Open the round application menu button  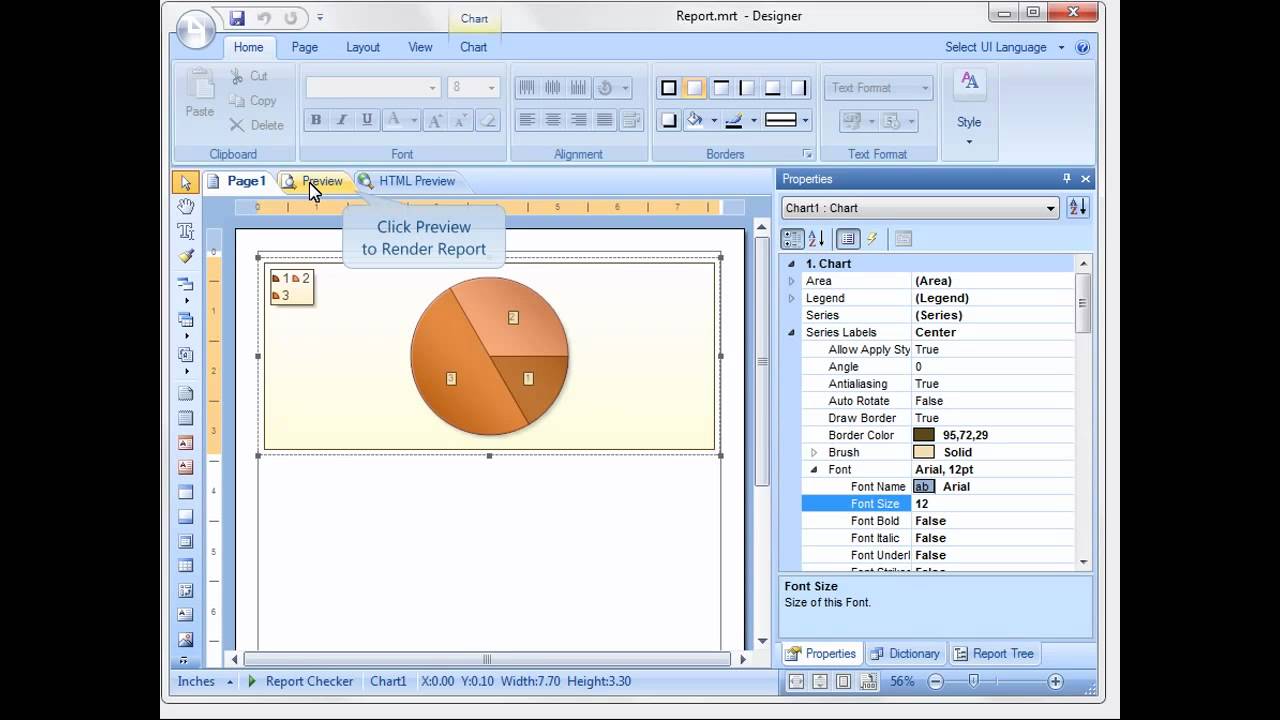point(196,30)
